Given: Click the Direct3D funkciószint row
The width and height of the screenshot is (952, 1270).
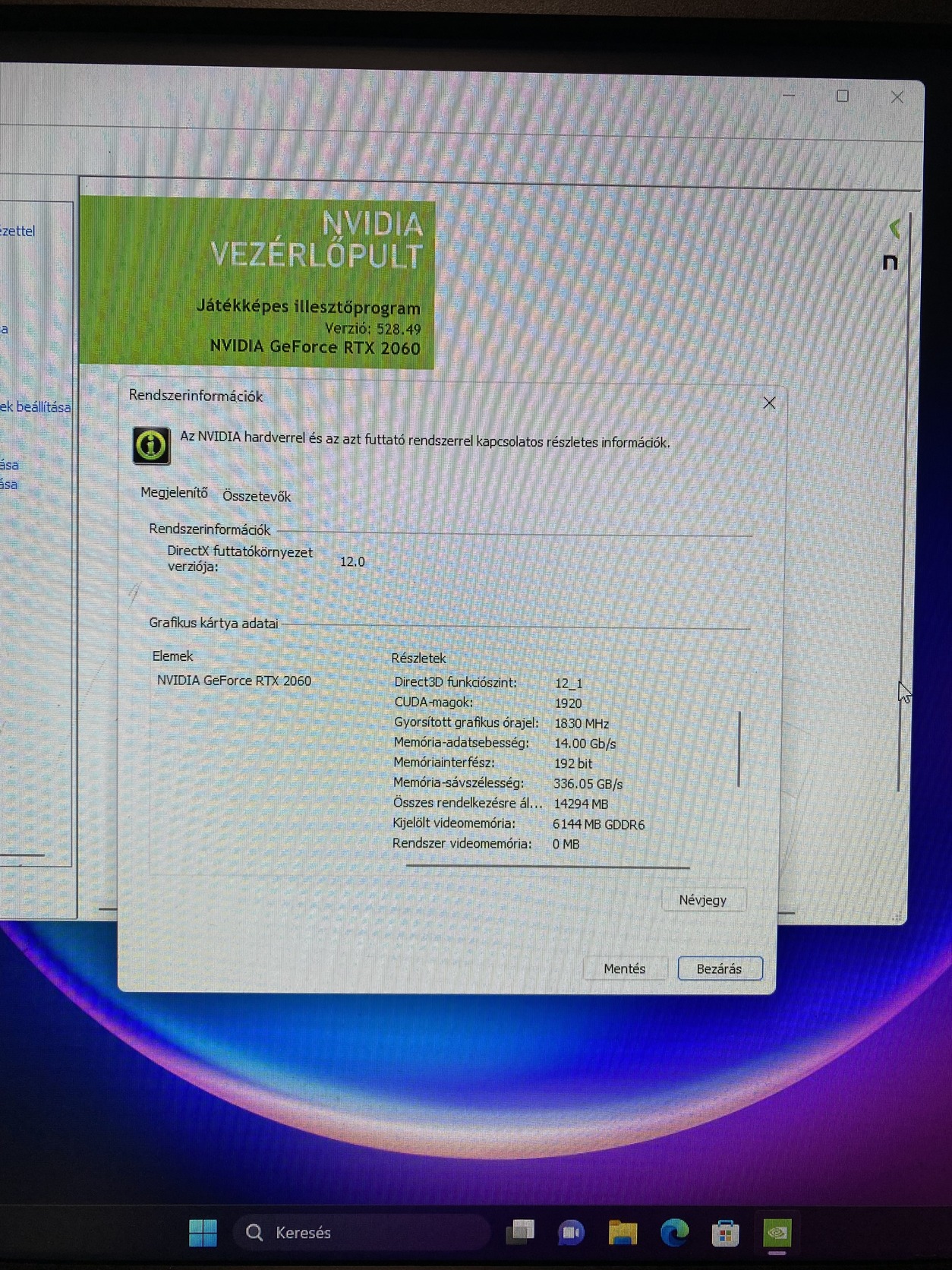Looking at the screenshot, I should (488, 683).
